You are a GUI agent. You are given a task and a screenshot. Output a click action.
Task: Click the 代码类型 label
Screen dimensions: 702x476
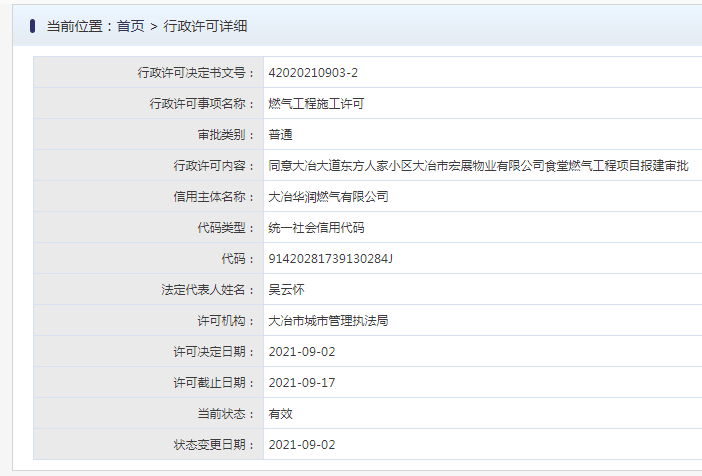[x=226, y=227]
